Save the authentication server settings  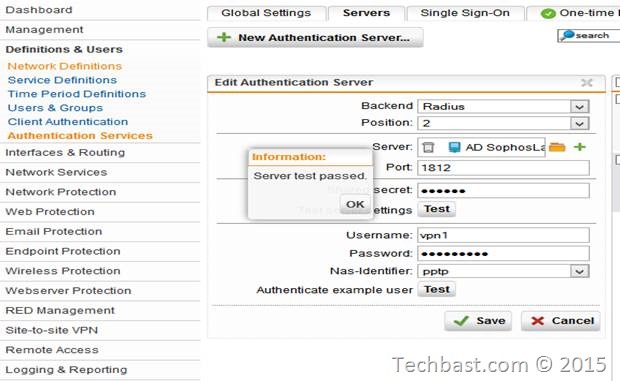point(478,321)
